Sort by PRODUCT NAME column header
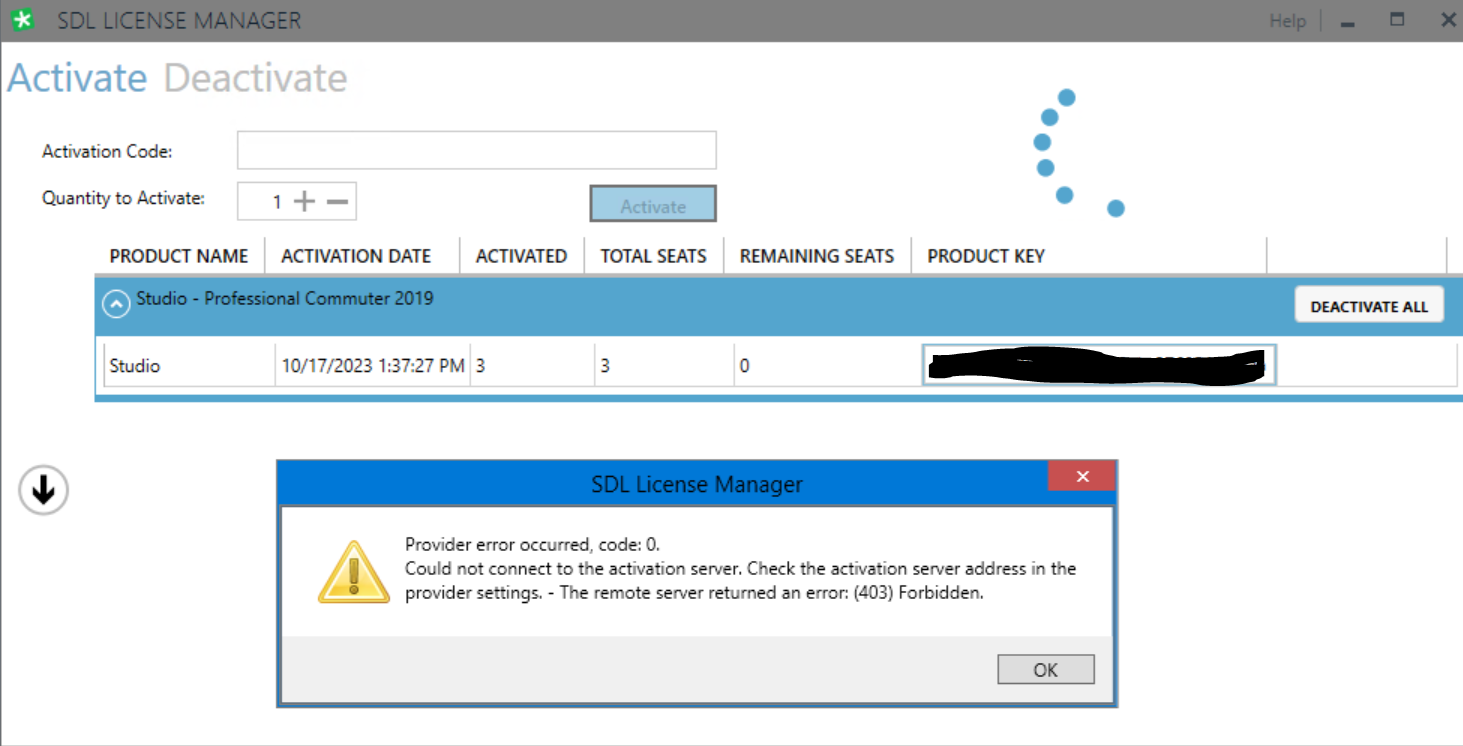1463x746 pixels. [179, 256]
